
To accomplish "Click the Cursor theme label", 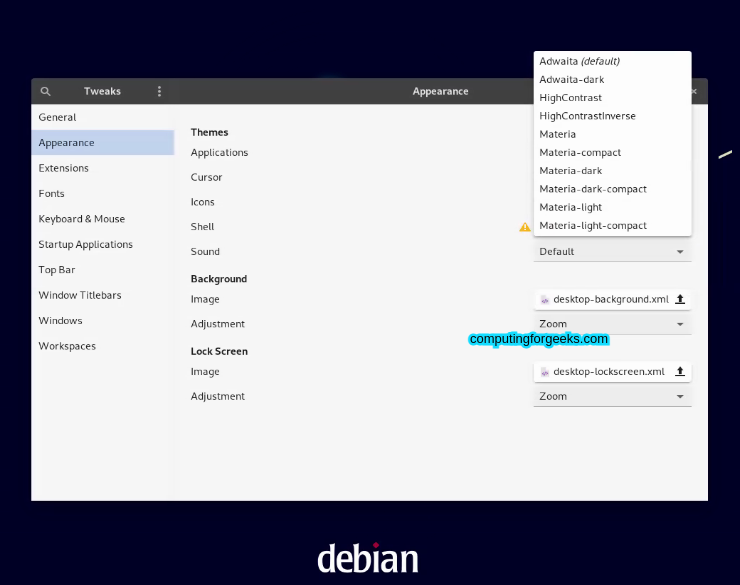I will [x=206, y=177].
